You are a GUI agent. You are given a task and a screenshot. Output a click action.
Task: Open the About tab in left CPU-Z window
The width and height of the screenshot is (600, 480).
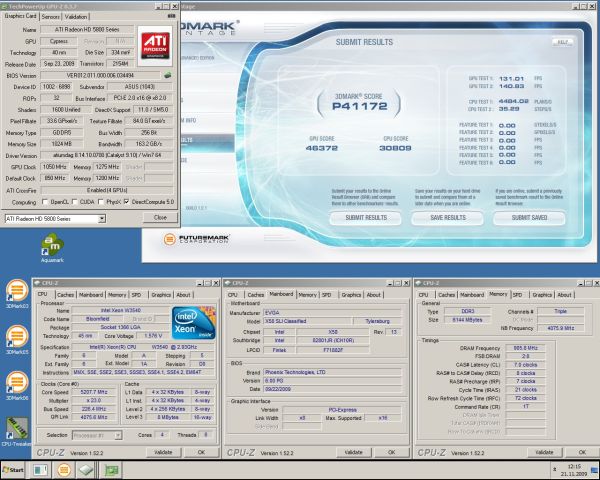(x=183, y=295)
